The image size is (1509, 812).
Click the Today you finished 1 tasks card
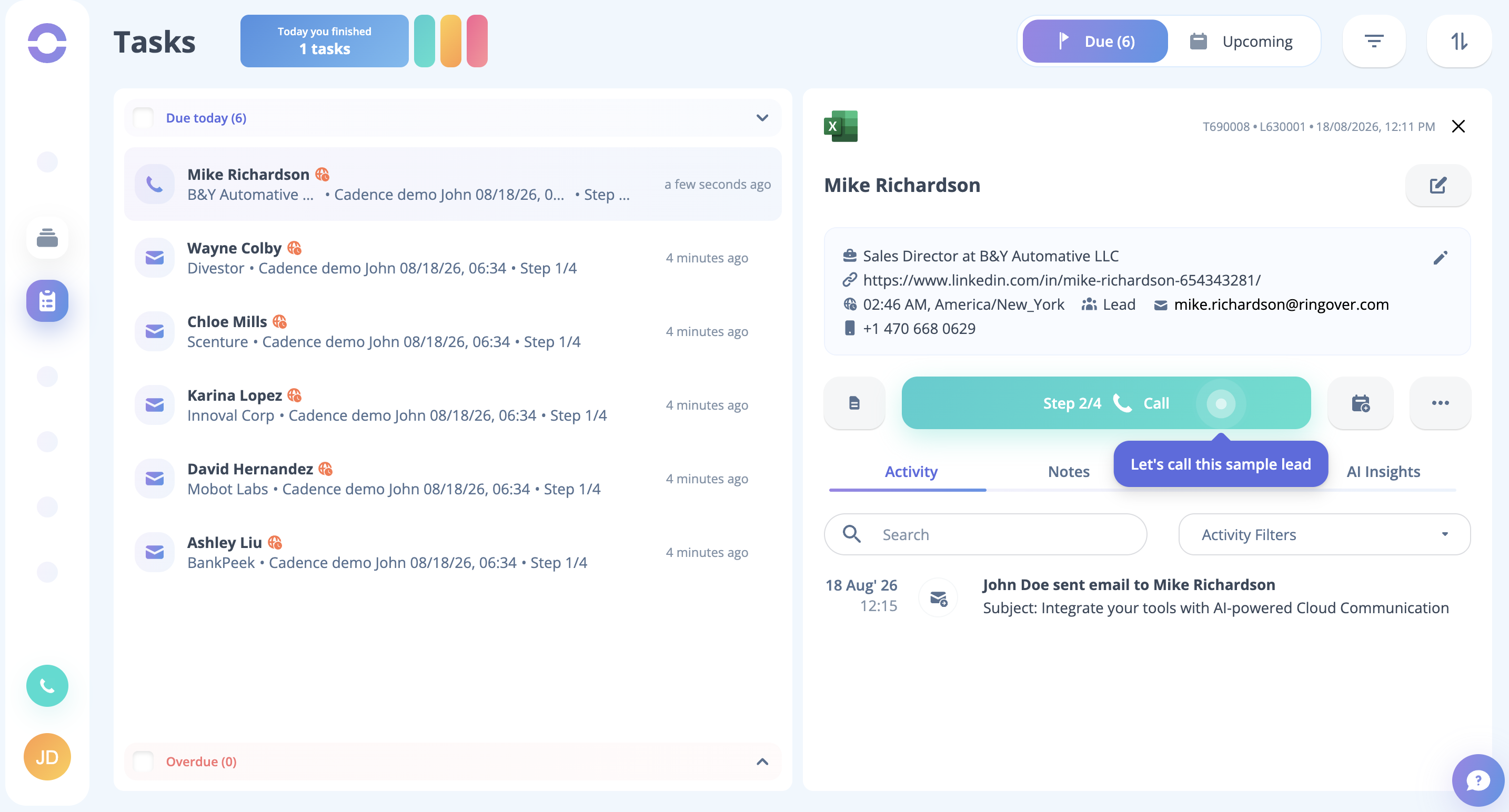pos(325,41)
